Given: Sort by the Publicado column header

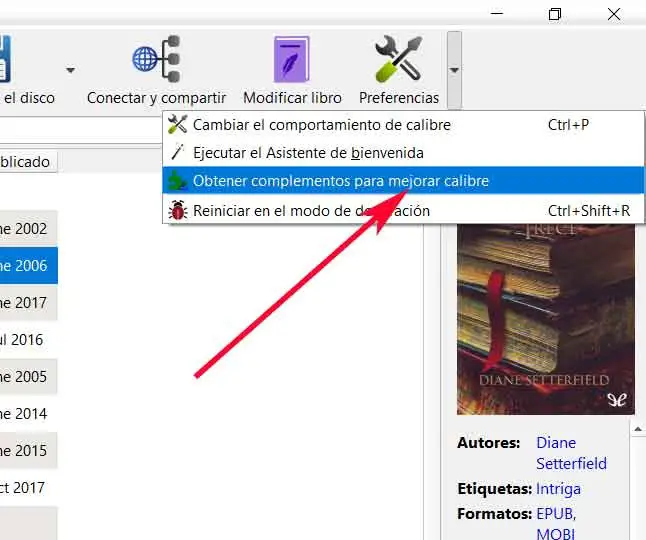Looking at the screenshot, I should click(x=28, y=161).
